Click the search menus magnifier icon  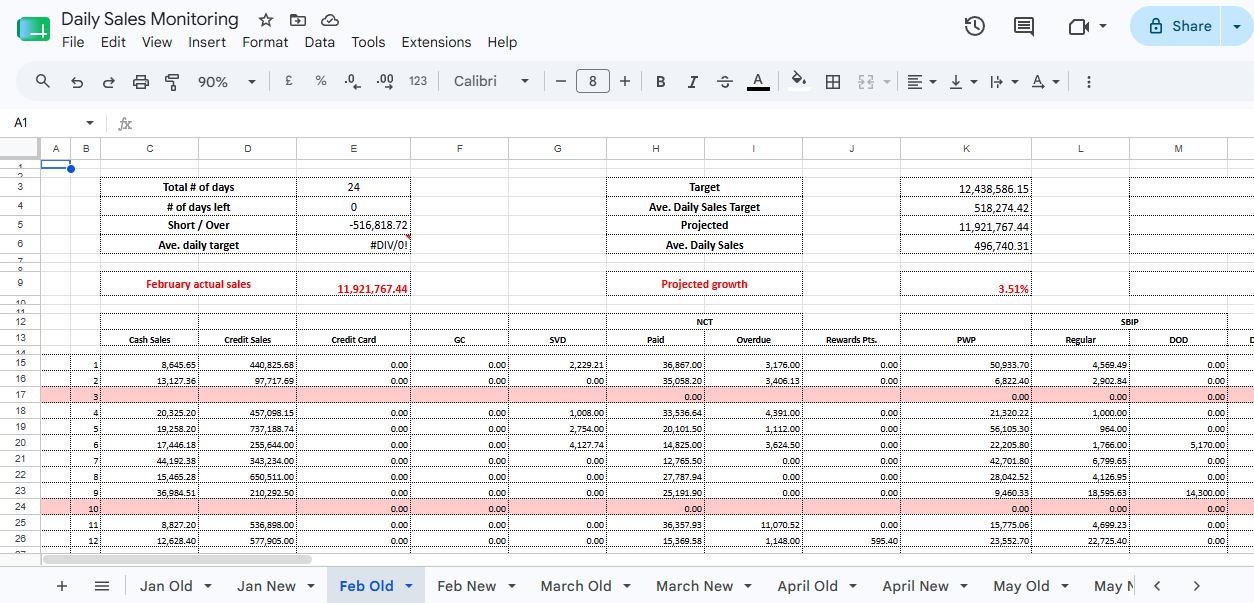tap(43, 82)
